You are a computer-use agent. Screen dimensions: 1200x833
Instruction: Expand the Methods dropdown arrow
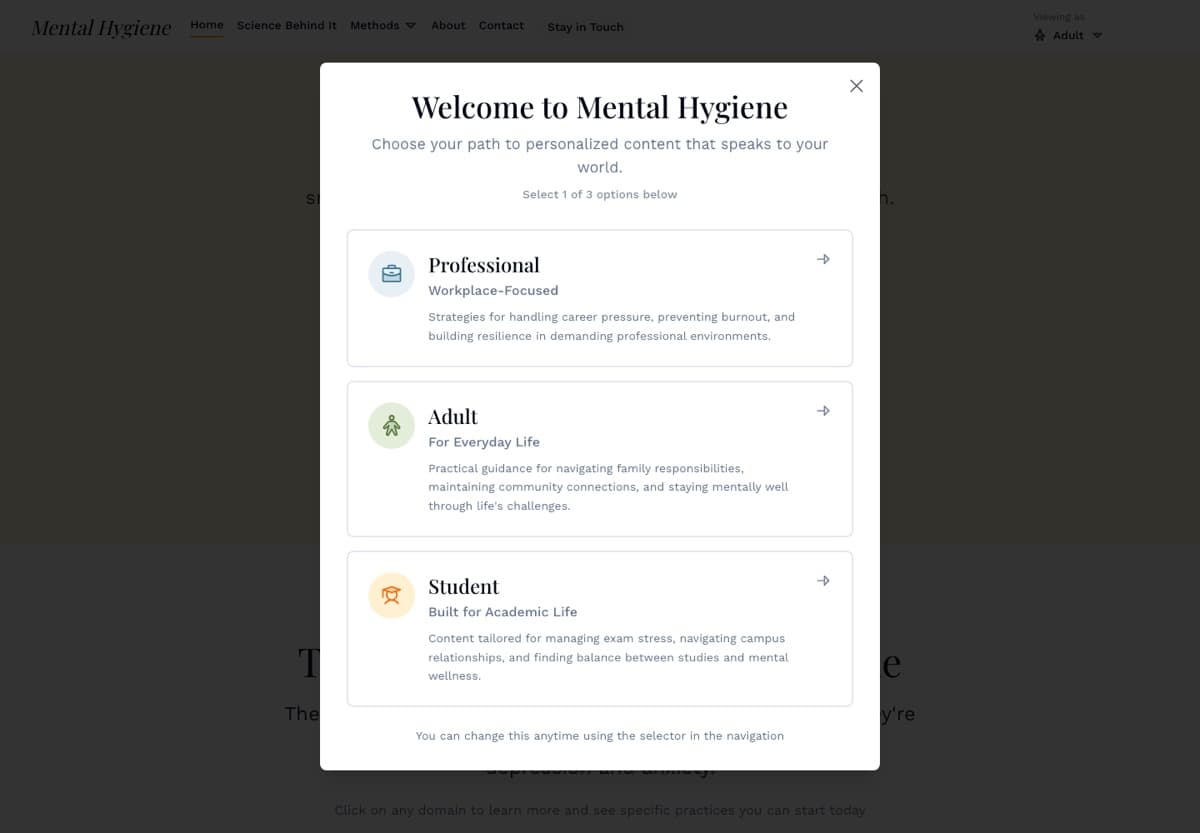coord(410,26)
